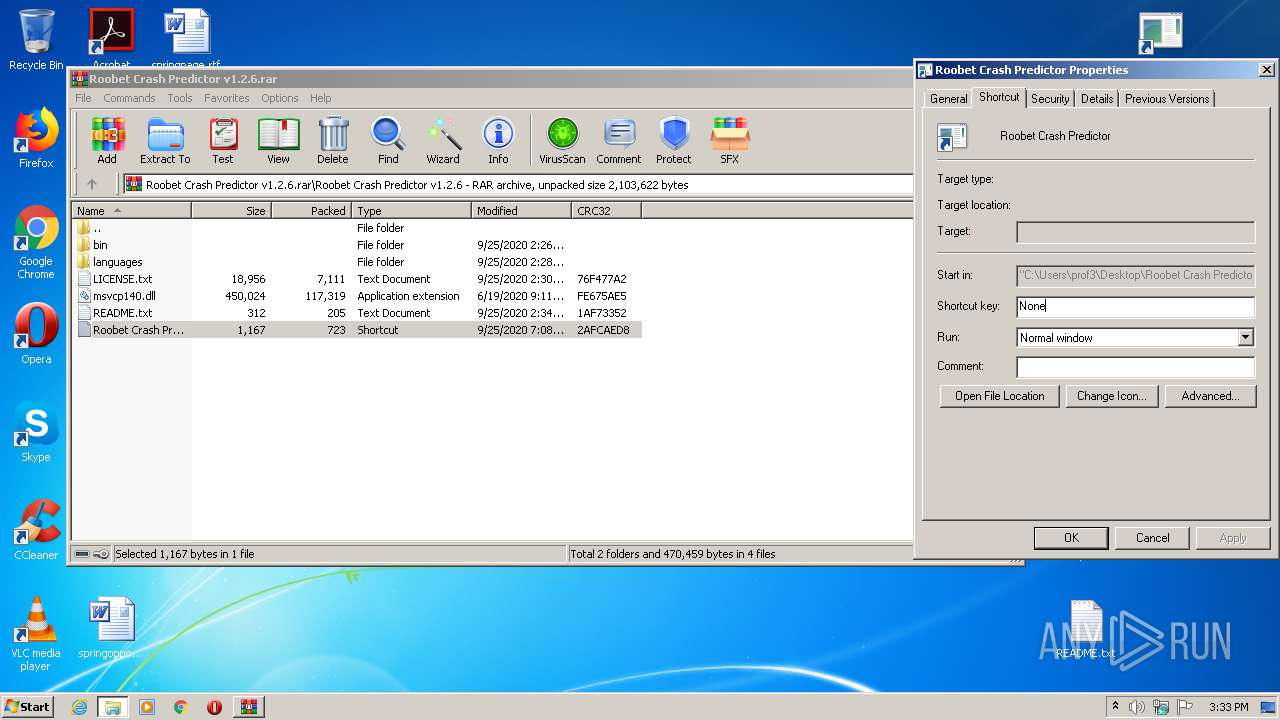Select the languages folder row
The height and width of the screenshot is (720, 1280).
[356, 262]
